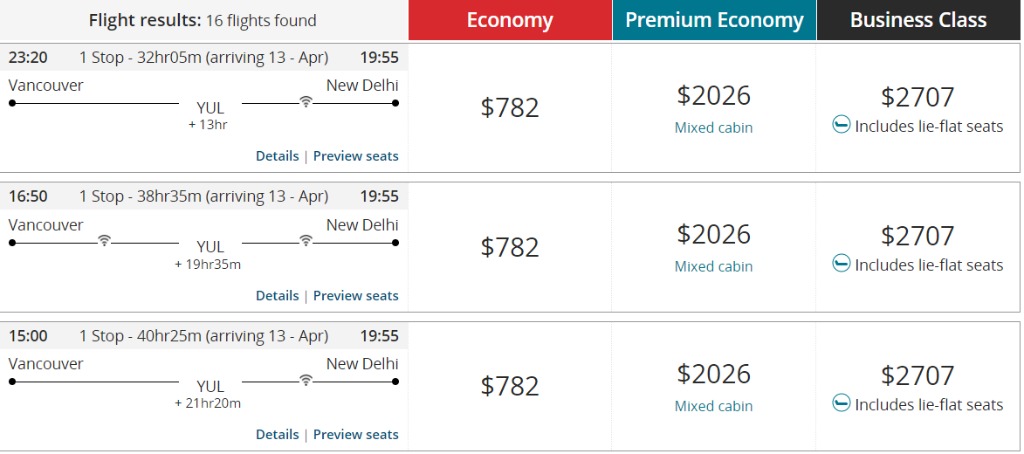Click second Wi-Fi icon on 16:50 flight route

click(305, 241)
